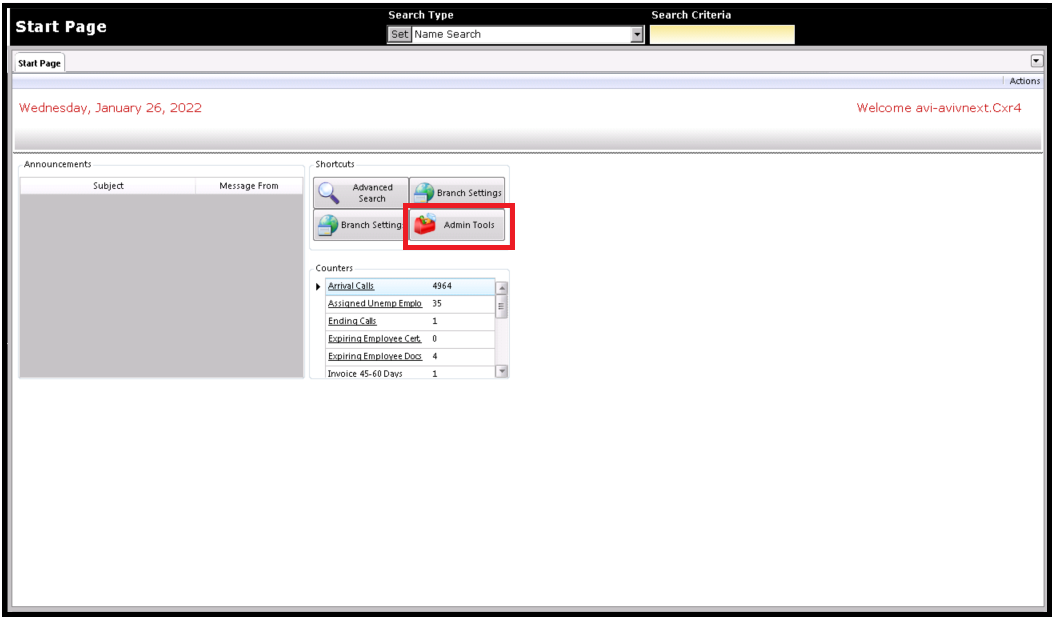Open the Arrival Calls counter link
This screenshot has height=620, width=1054.
(x=351, y=286)
